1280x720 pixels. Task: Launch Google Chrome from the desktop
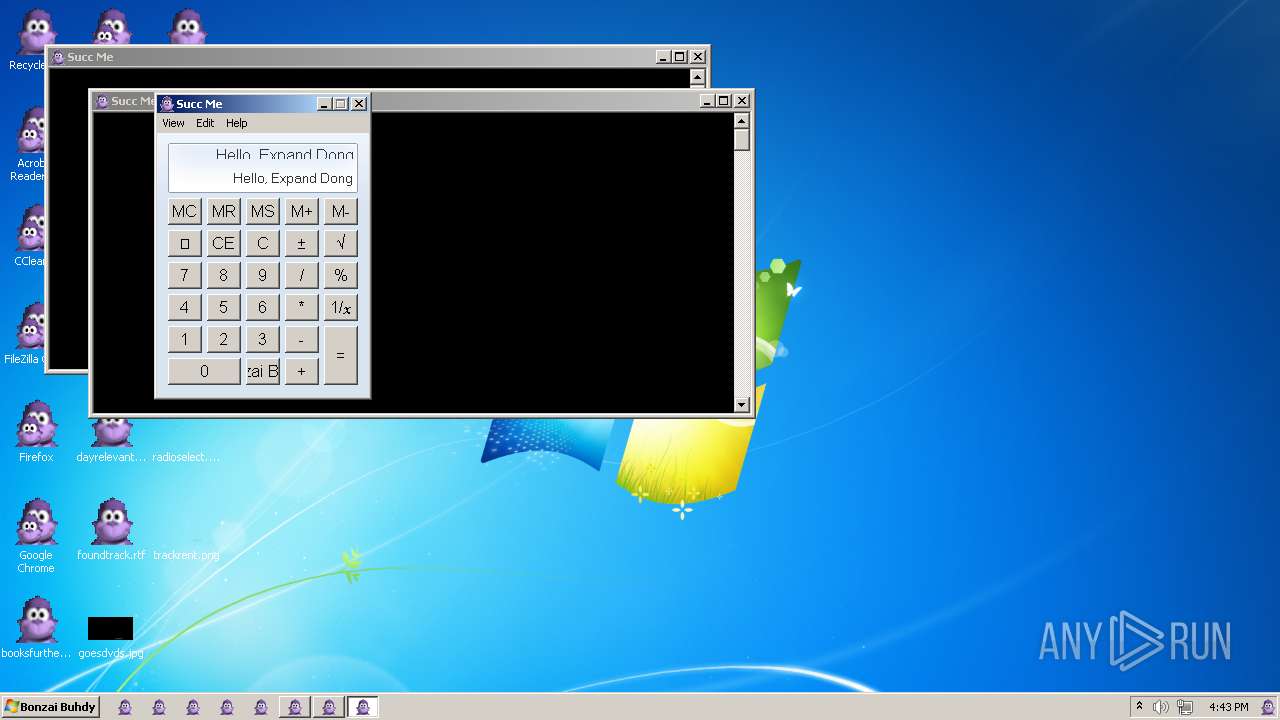(36, 536)
